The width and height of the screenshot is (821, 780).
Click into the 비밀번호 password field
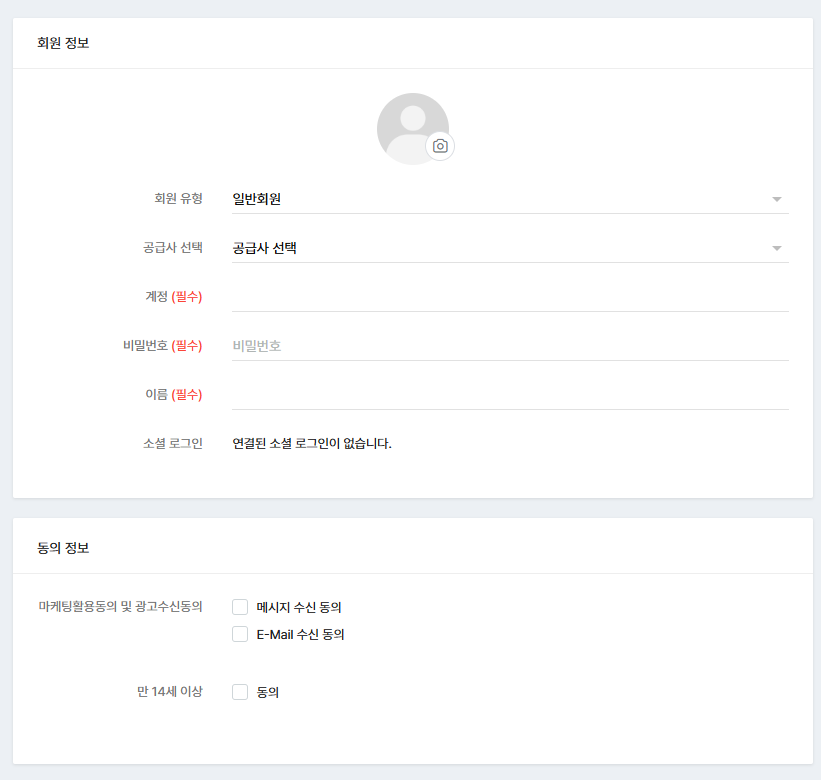pyautogui.click(x=510, y=346)
